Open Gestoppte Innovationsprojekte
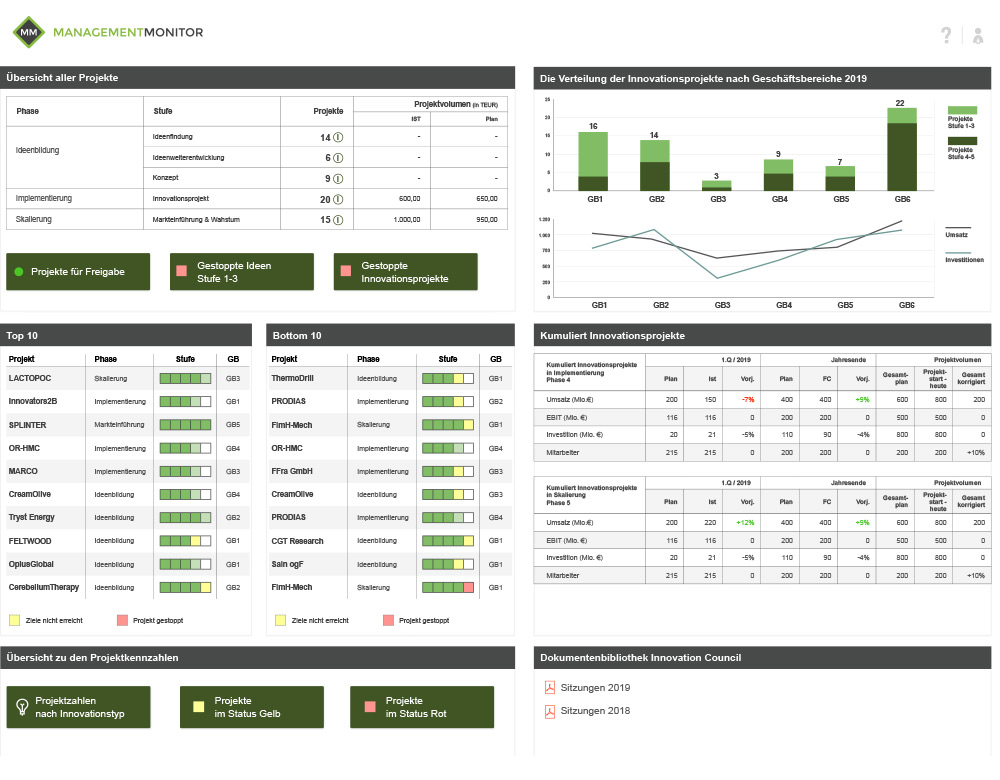This screenshot has height=780, width=1000. pyautogui.click(x=406, y=272)
